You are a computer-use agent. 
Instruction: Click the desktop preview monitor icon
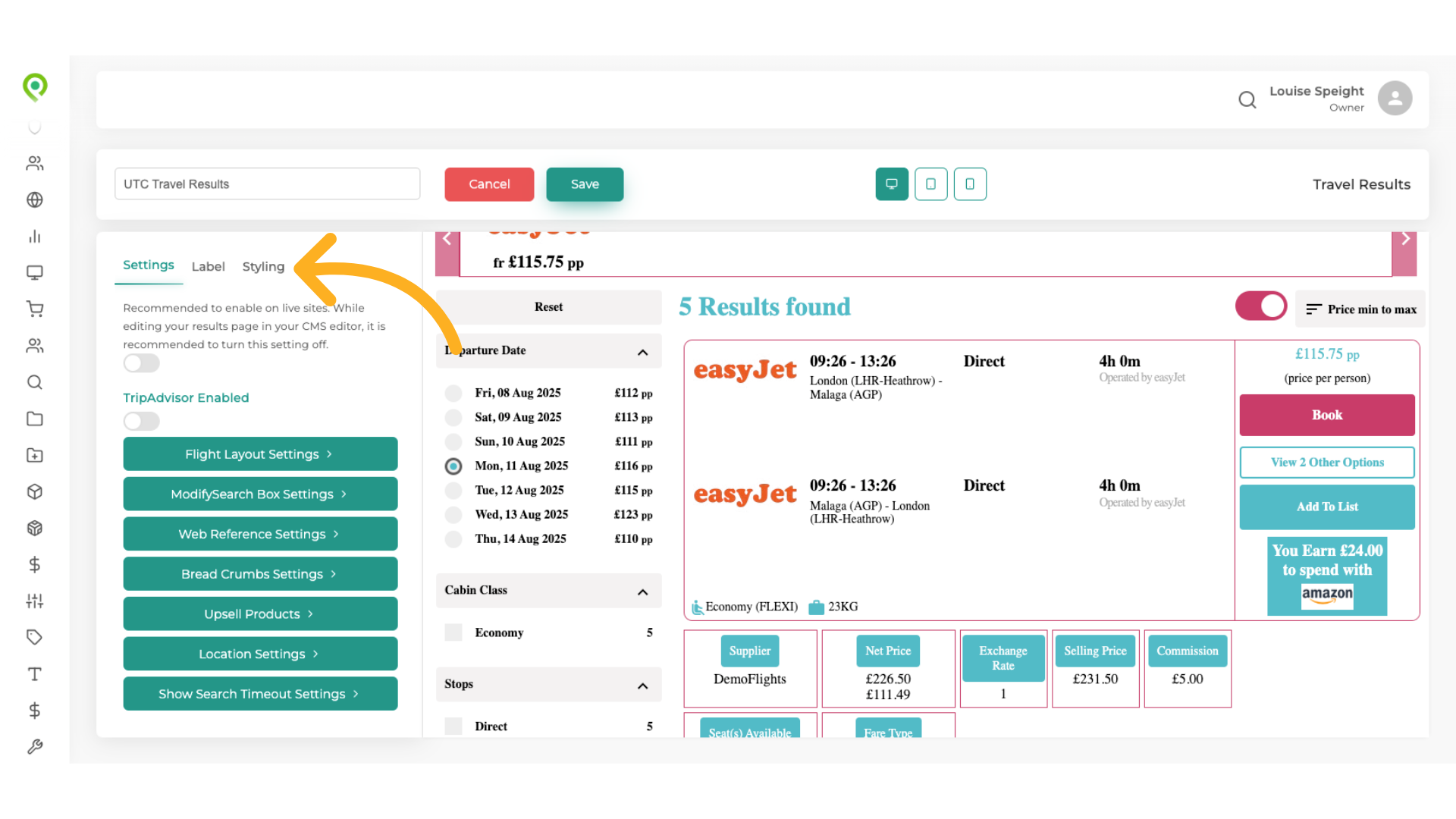891,184
